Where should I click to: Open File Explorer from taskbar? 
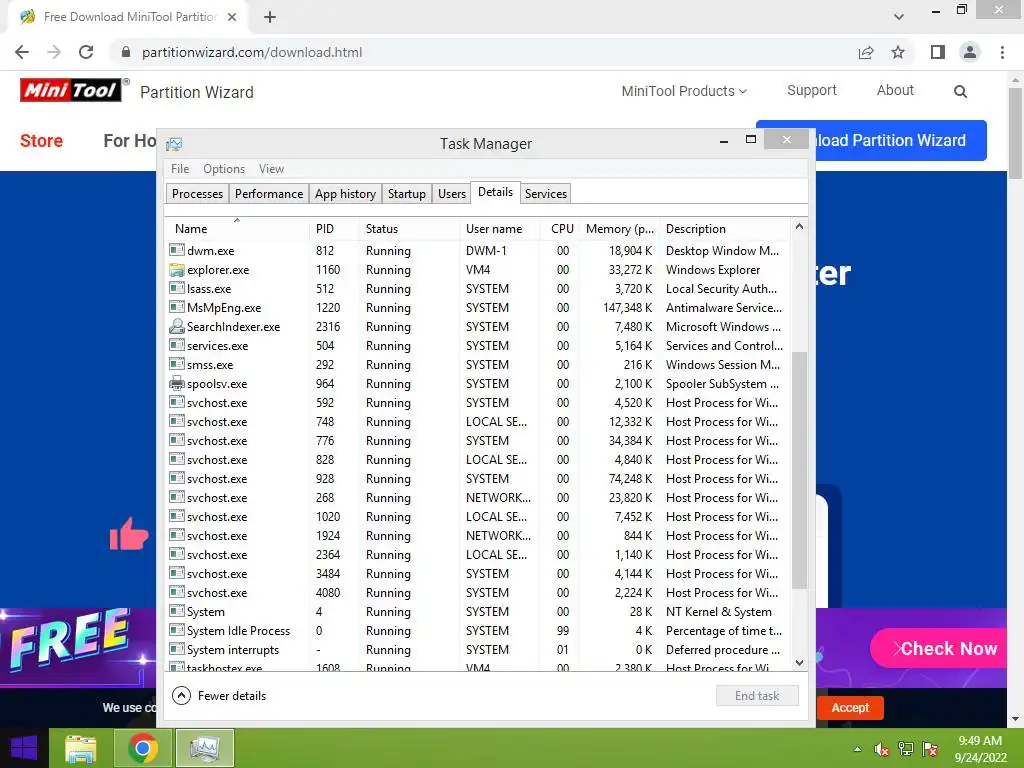click(x=80, y=748)
